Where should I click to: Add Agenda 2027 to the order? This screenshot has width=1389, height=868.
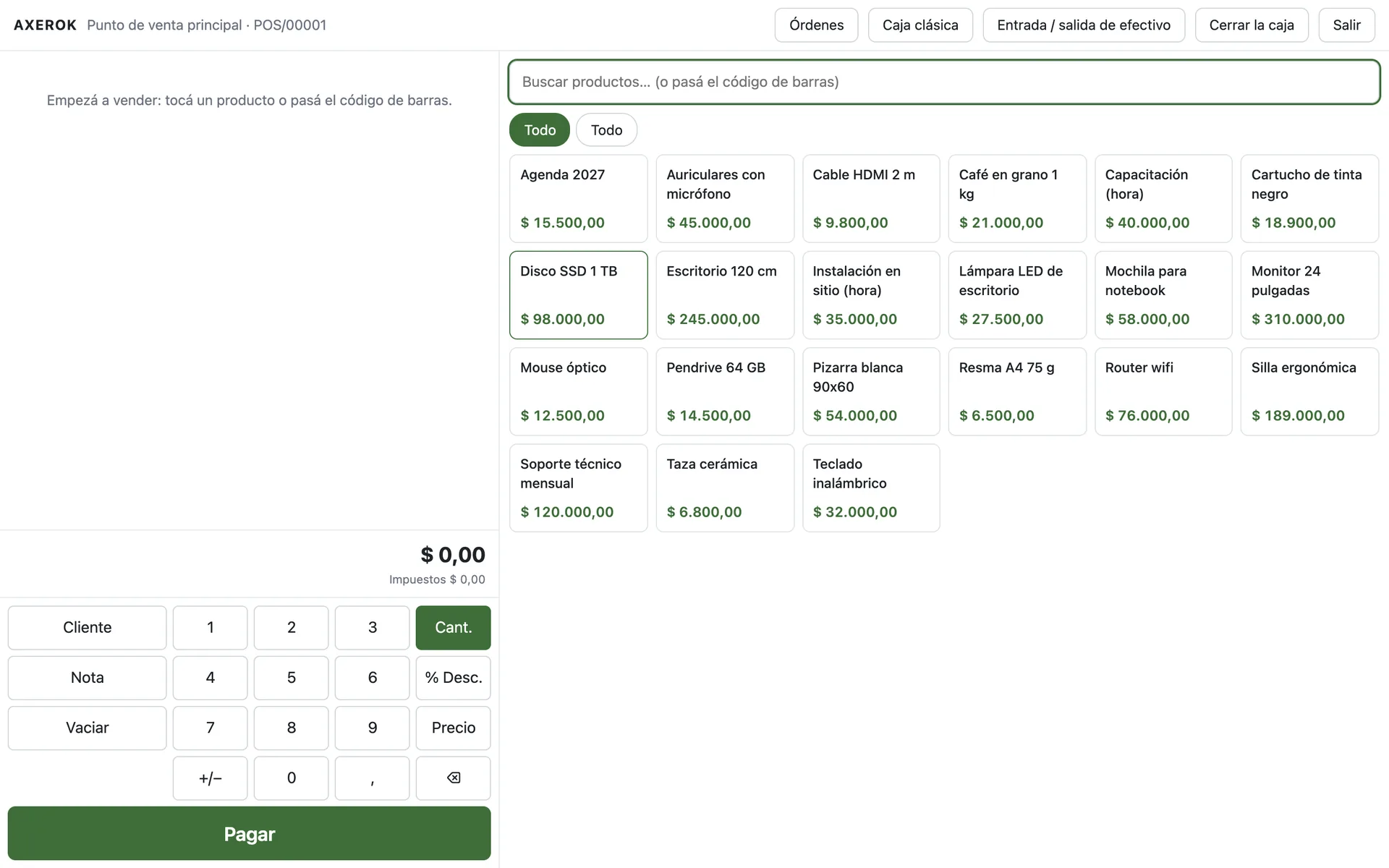578,198
